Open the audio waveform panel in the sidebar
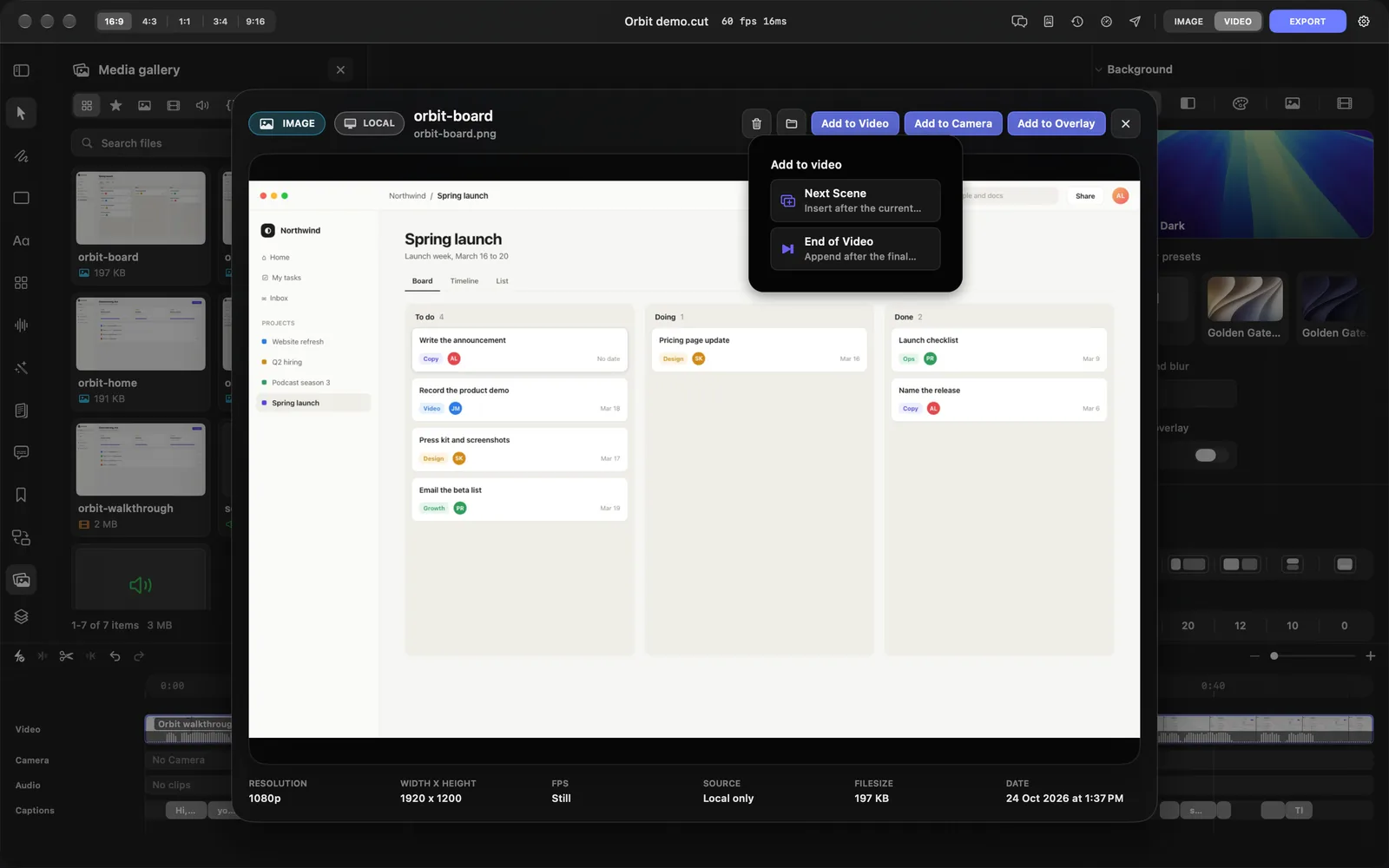 [x=21, y=325]
